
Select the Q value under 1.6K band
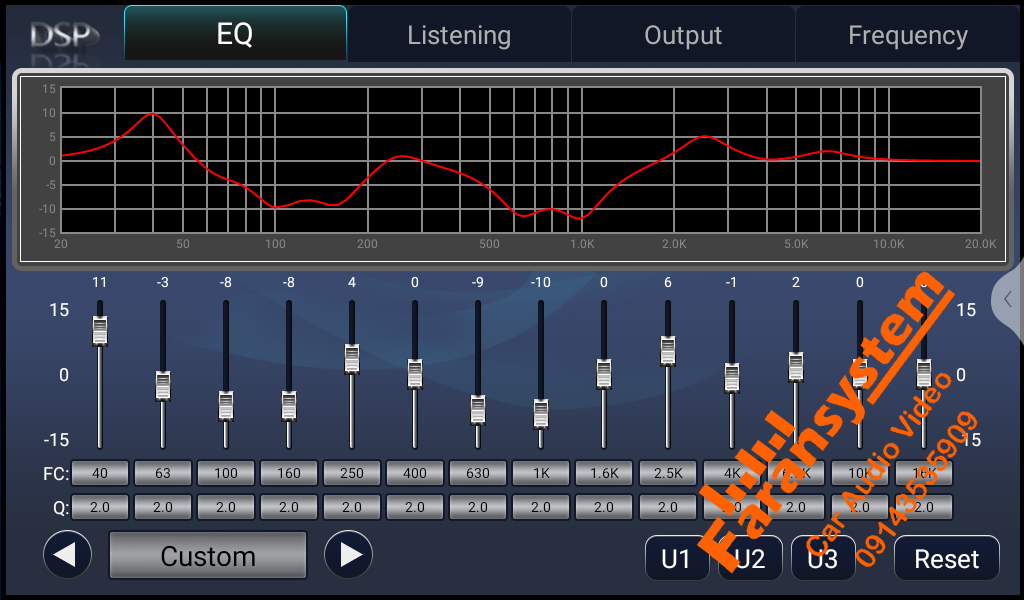[604, 507]
